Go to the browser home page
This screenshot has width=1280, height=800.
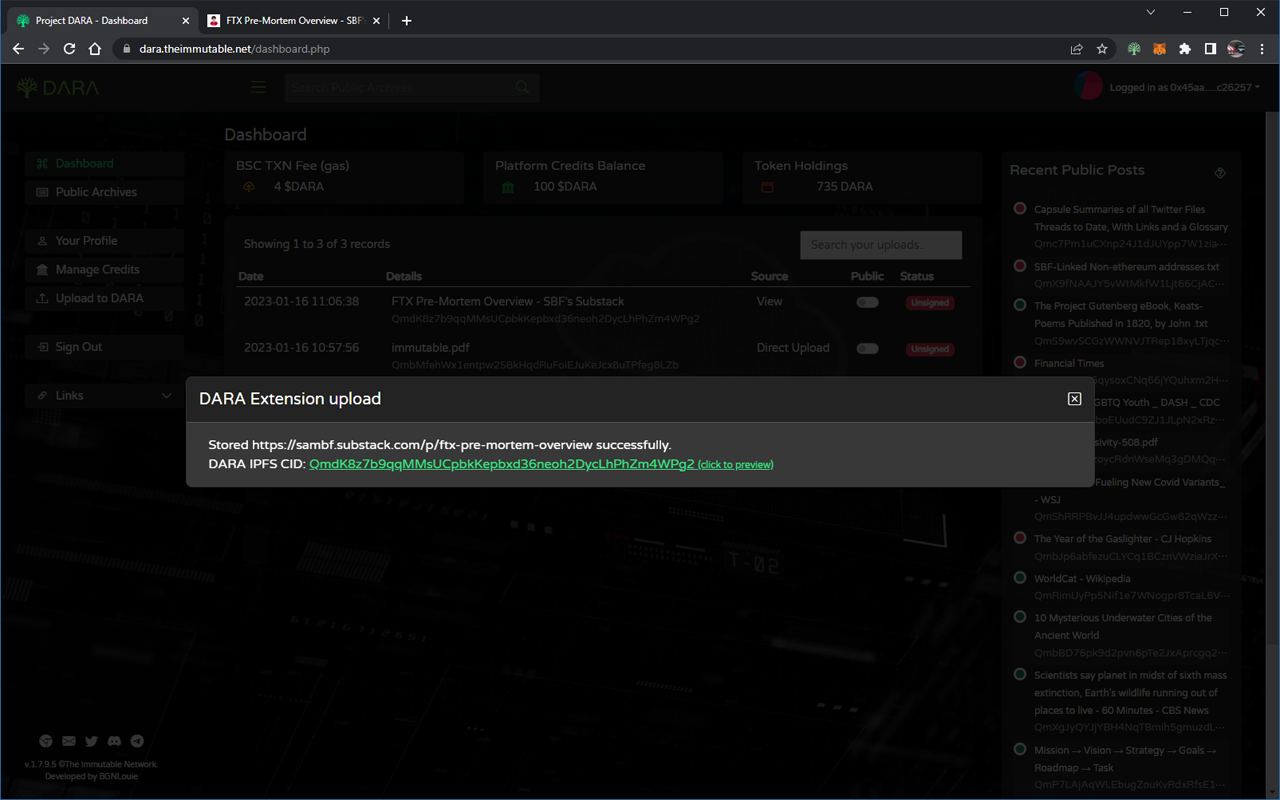click(x=95, y=48)
